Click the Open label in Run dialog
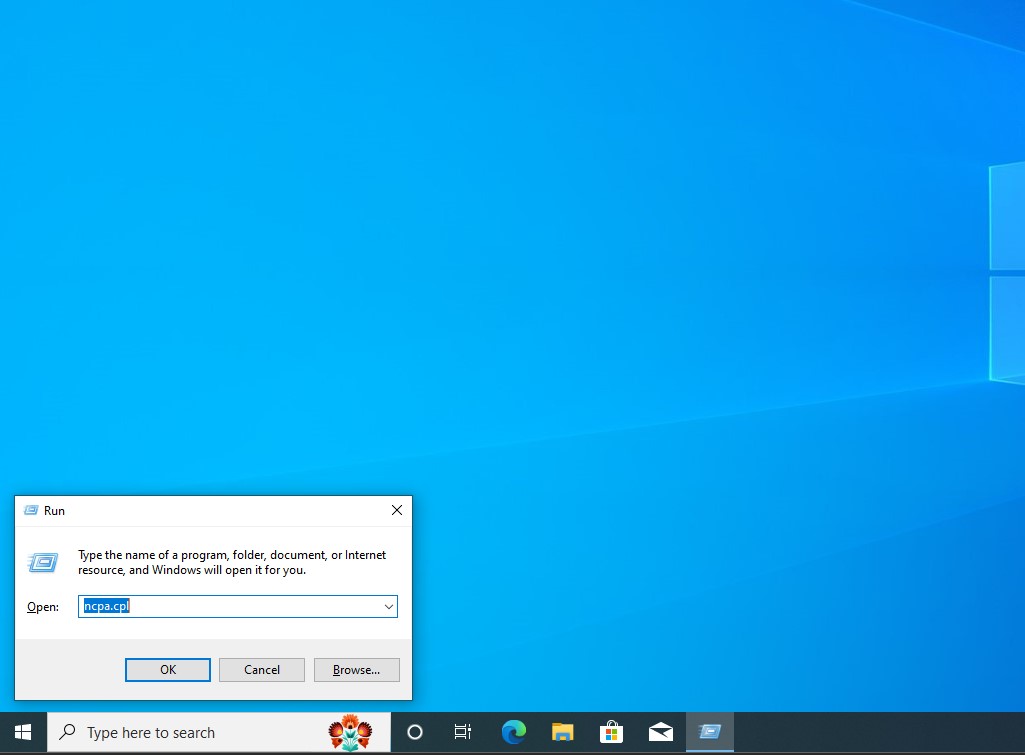The image size is (1025, 755). coord(42,606)
